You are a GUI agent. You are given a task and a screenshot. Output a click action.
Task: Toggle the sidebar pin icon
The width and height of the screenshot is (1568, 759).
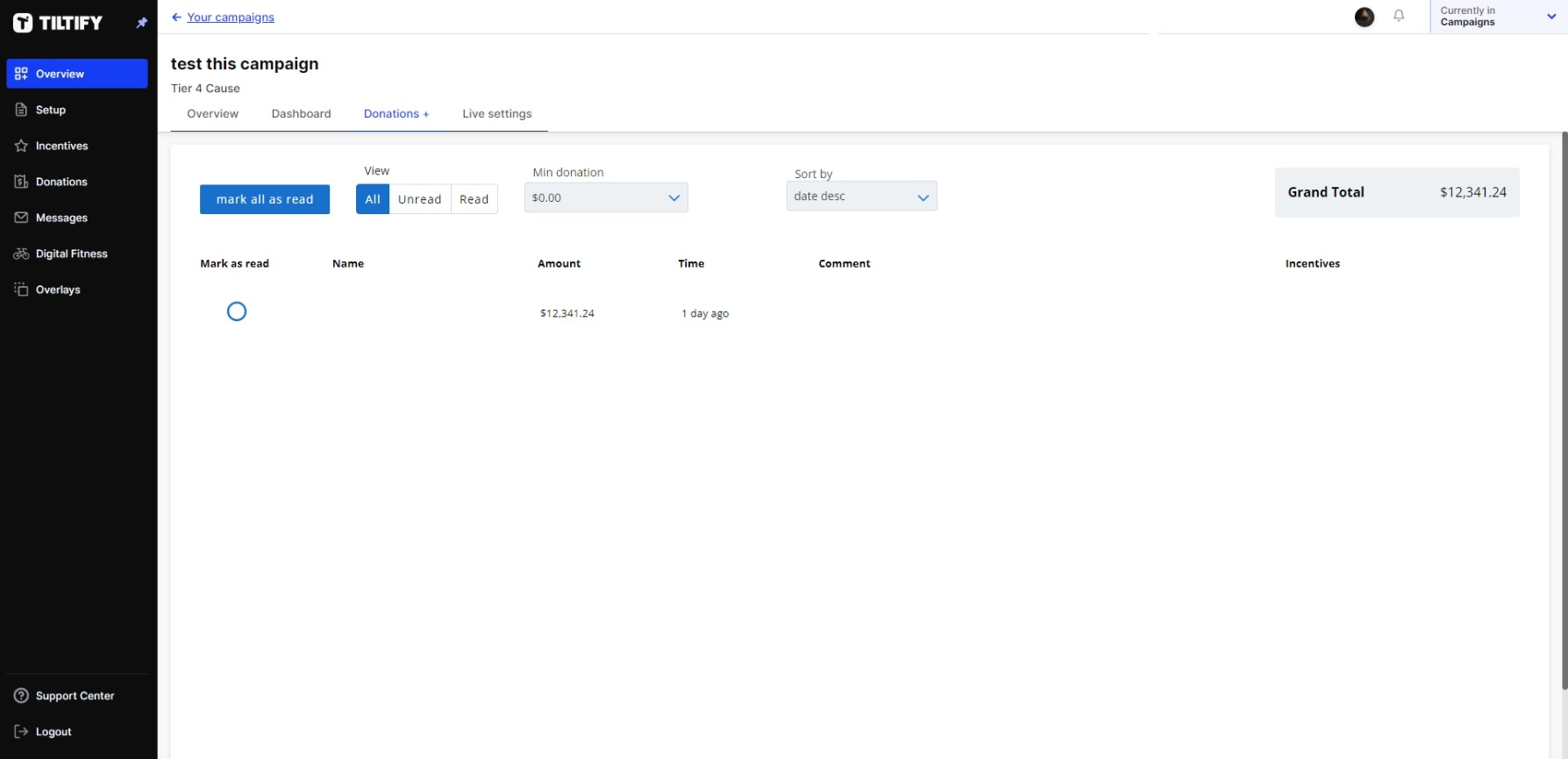(142, 23)
